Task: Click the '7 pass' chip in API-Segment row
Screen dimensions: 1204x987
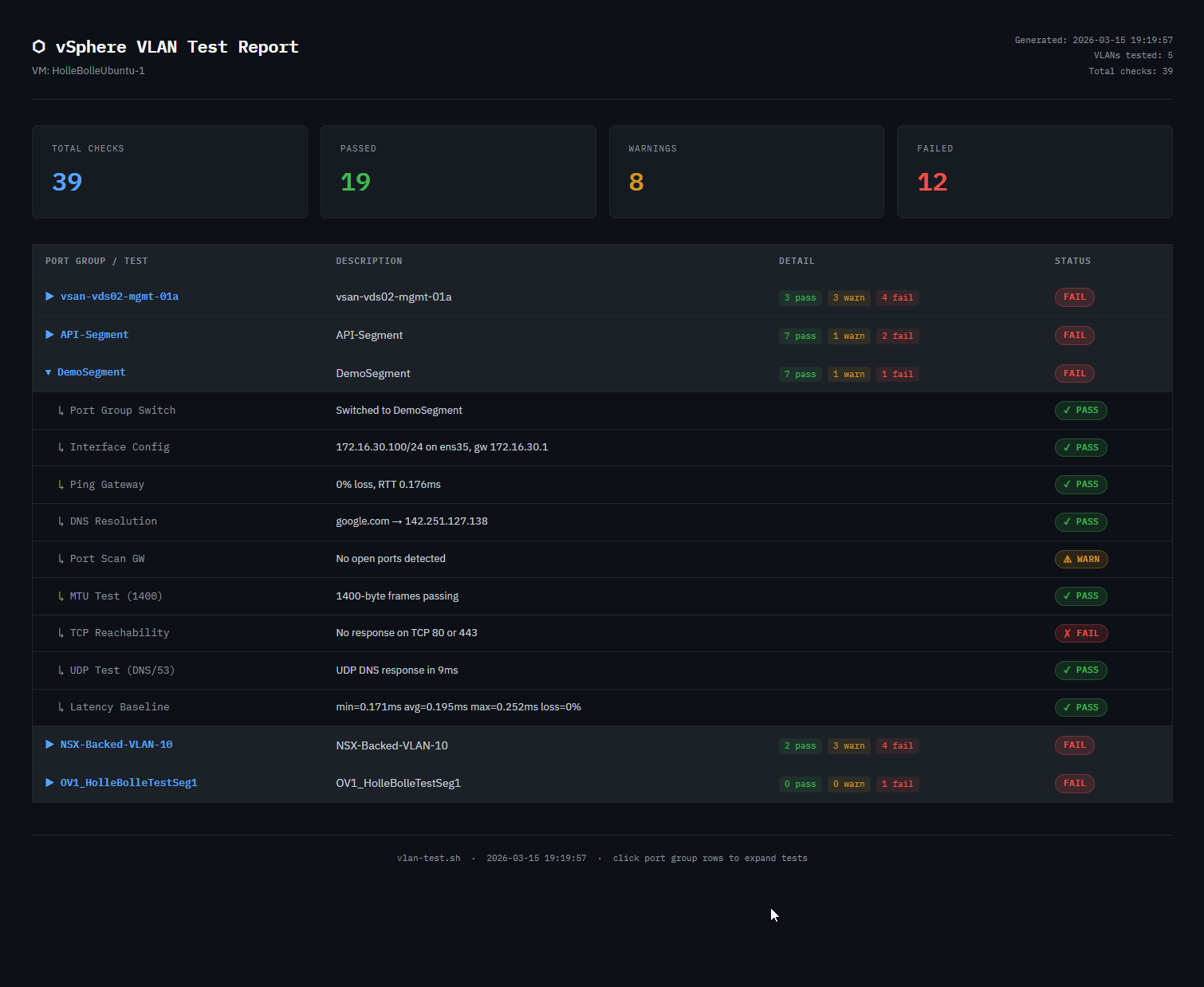Action: click(800, 336)
